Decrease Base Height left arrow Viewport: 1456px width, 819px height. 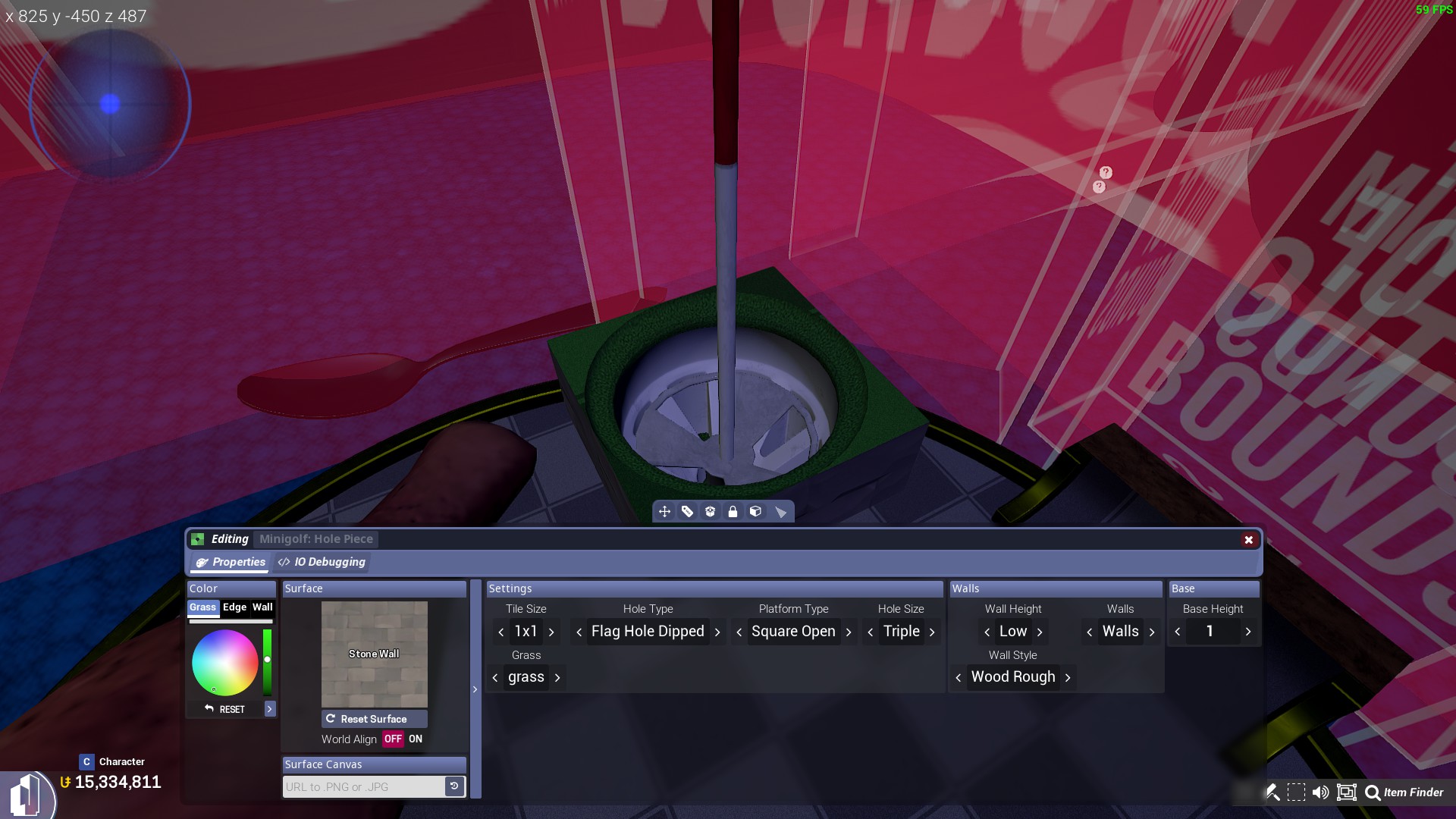1178,632
